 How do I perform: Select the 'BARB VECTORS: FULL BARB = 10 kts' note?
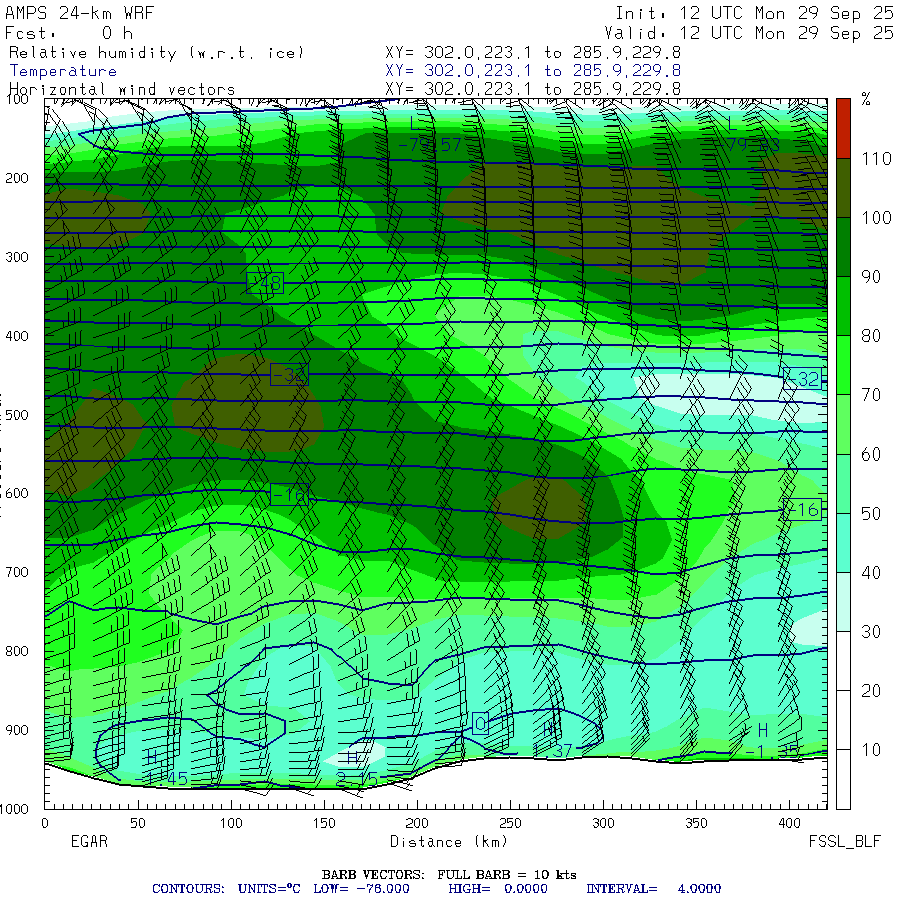(449, 875)
